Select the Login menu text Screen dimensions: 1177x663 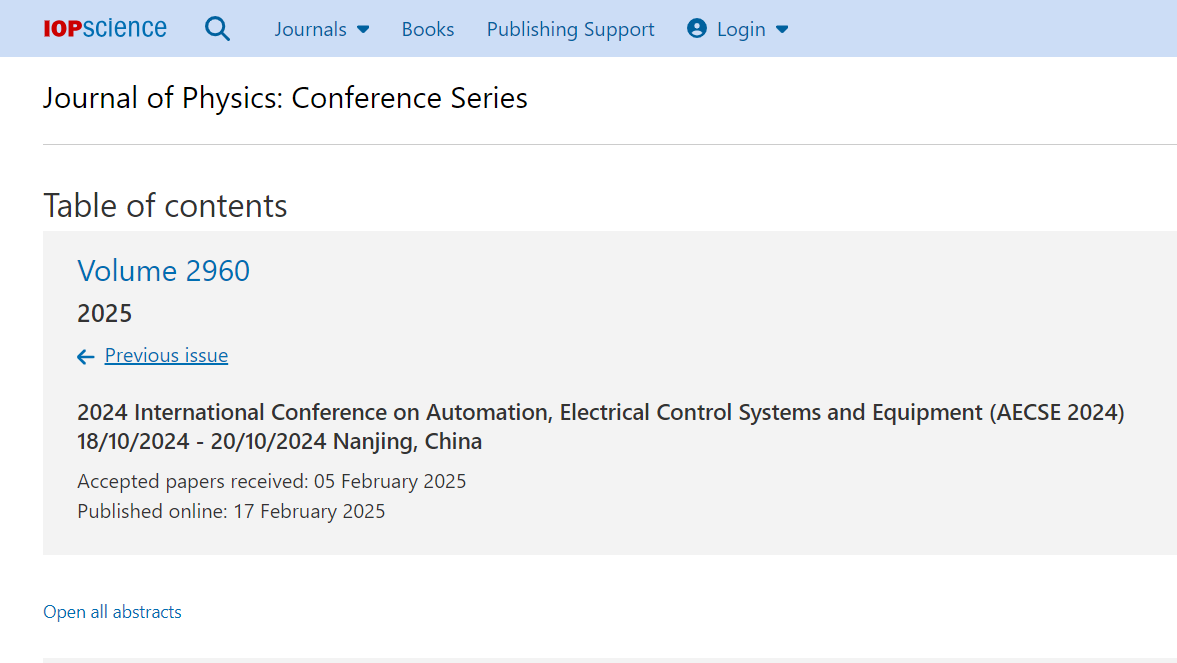pos(741,30)
